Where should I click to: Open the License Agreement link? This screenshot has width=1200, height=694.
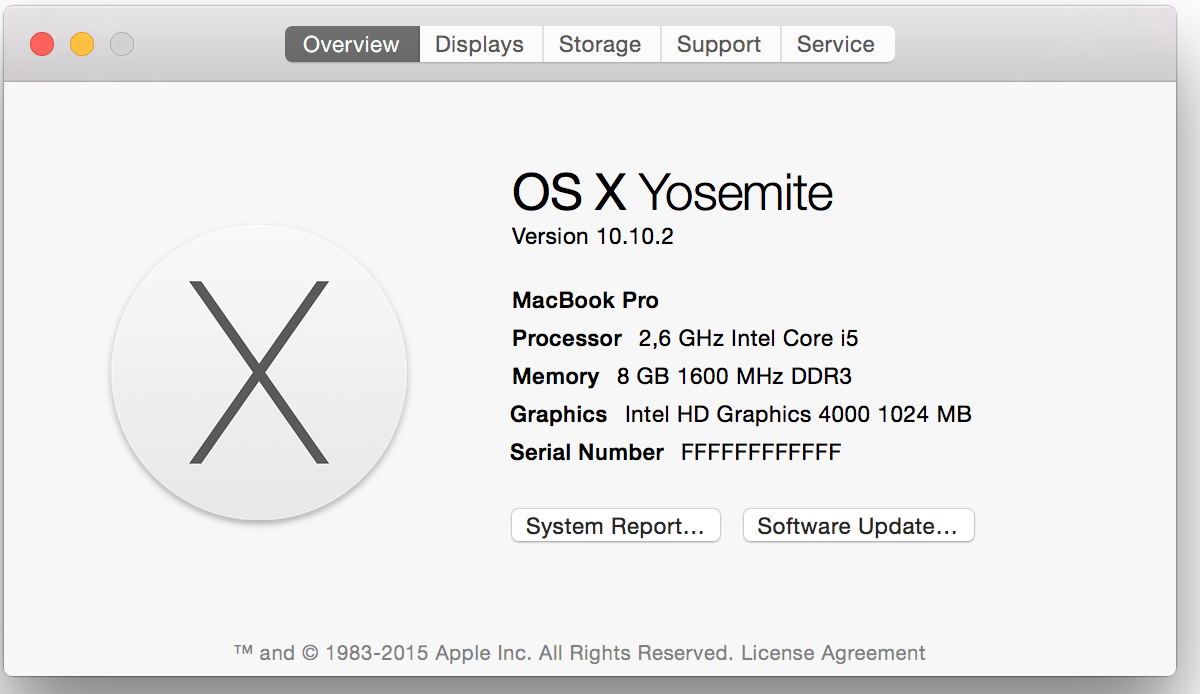click(x=833, y=653)
